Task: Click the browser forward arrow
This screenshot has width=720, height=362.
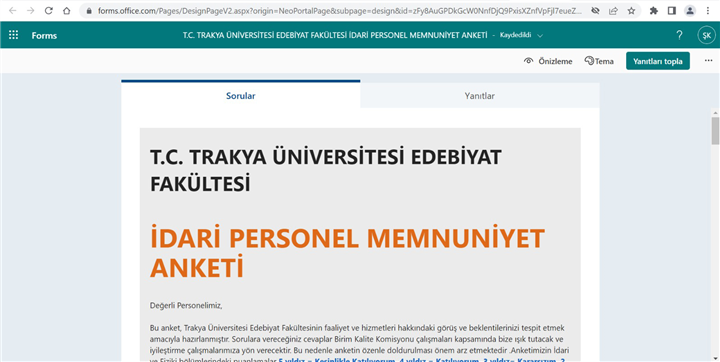Action: tap(30, 11)
